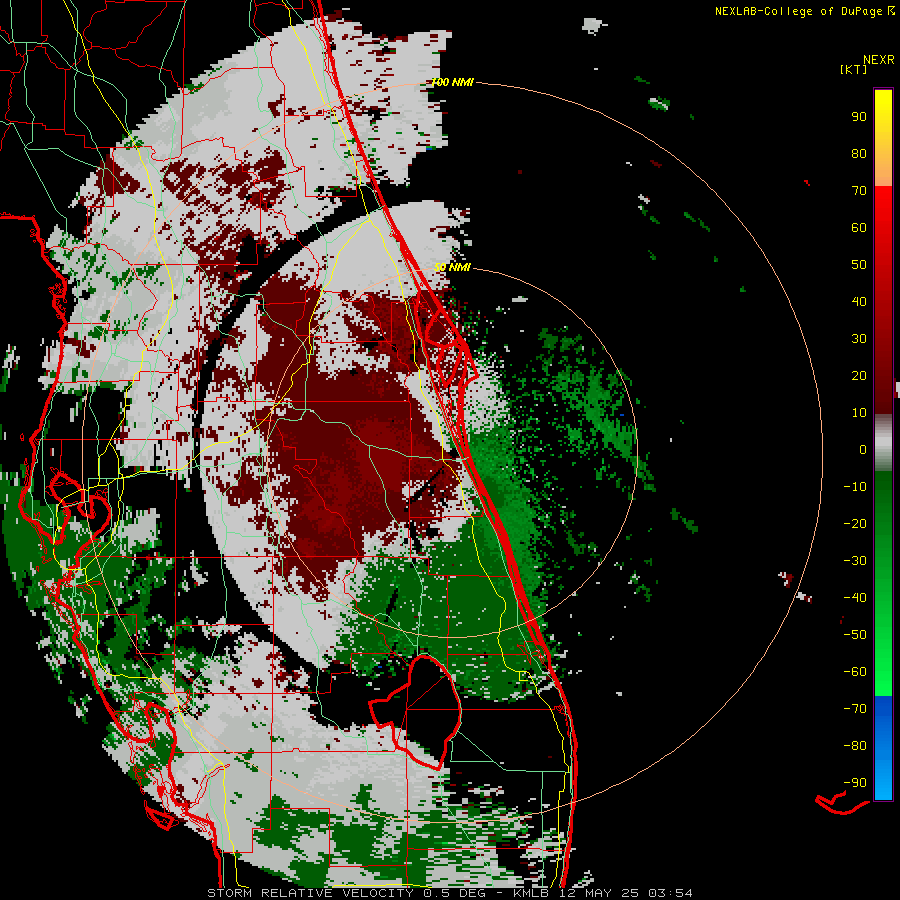Click the -70 value on velocity scale
The width and height of the screenshot is (900, 900).
[855, 709]
